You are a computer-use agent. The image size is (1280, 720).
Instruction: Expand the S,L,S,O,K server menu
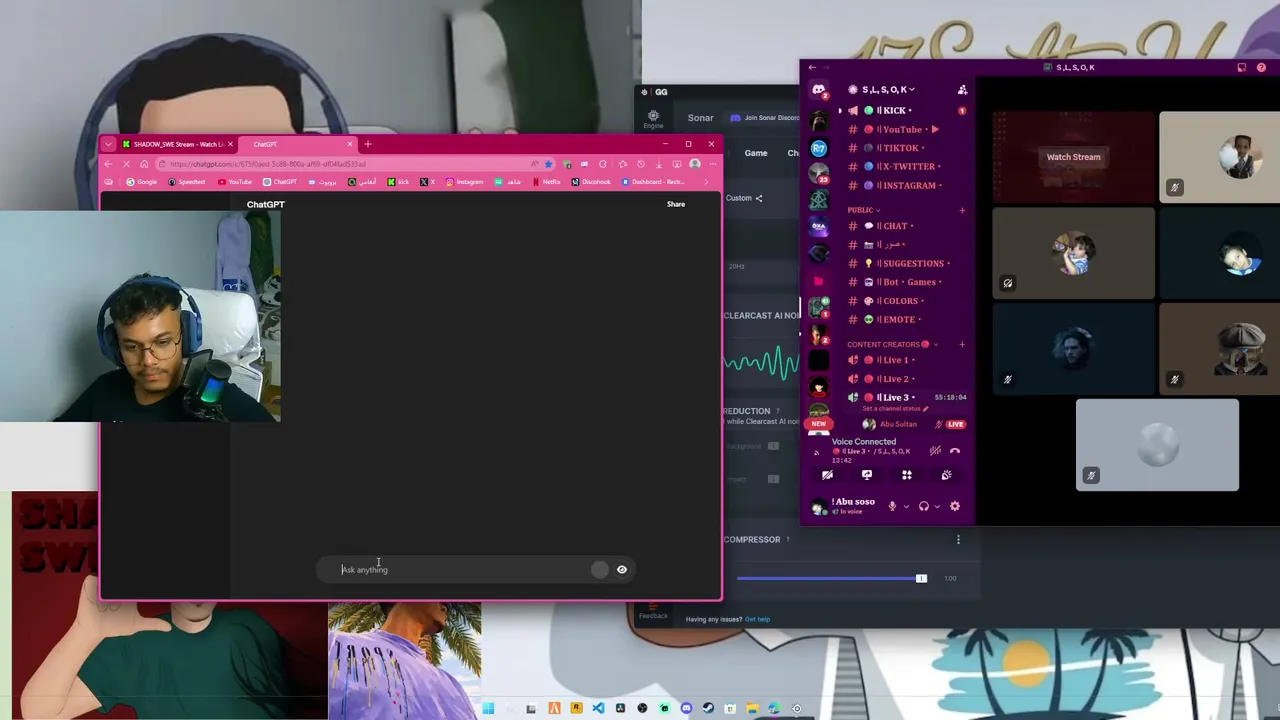point(888,90)
